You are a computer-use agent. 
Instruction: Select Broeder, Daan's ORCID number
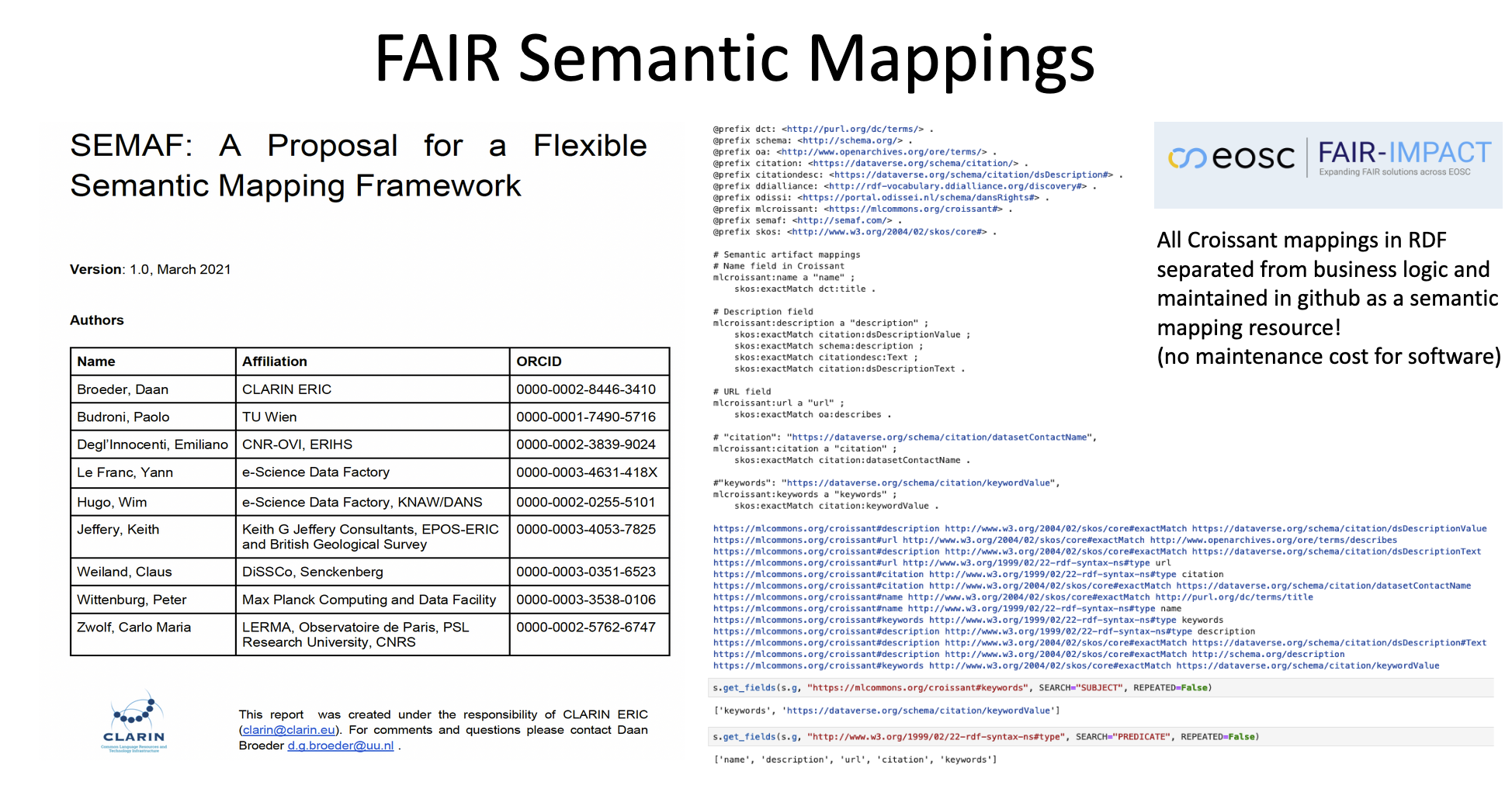pyautogui.click(x=586, y=389)
